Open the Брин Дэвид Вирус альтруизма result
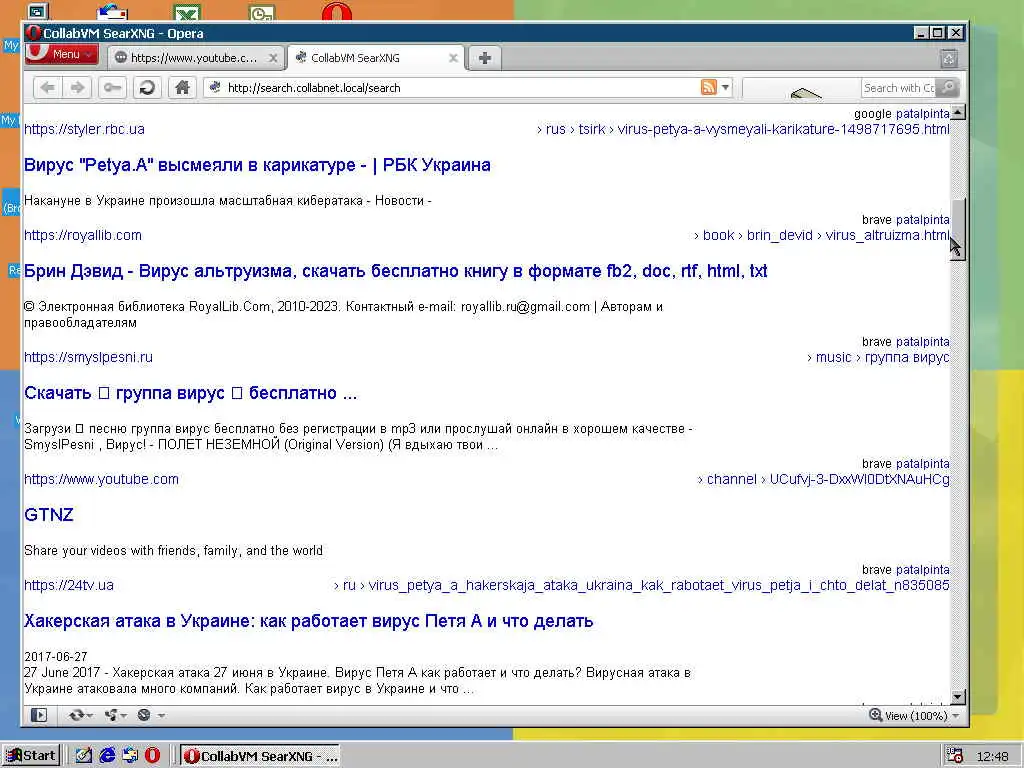The height and width of the screenshot is (768, 1024). (x=396, y=271)
